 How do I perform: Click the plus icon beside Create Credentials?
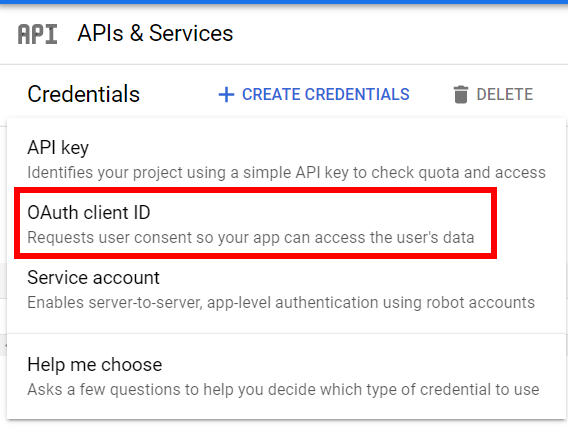click(x=226, y=95)
